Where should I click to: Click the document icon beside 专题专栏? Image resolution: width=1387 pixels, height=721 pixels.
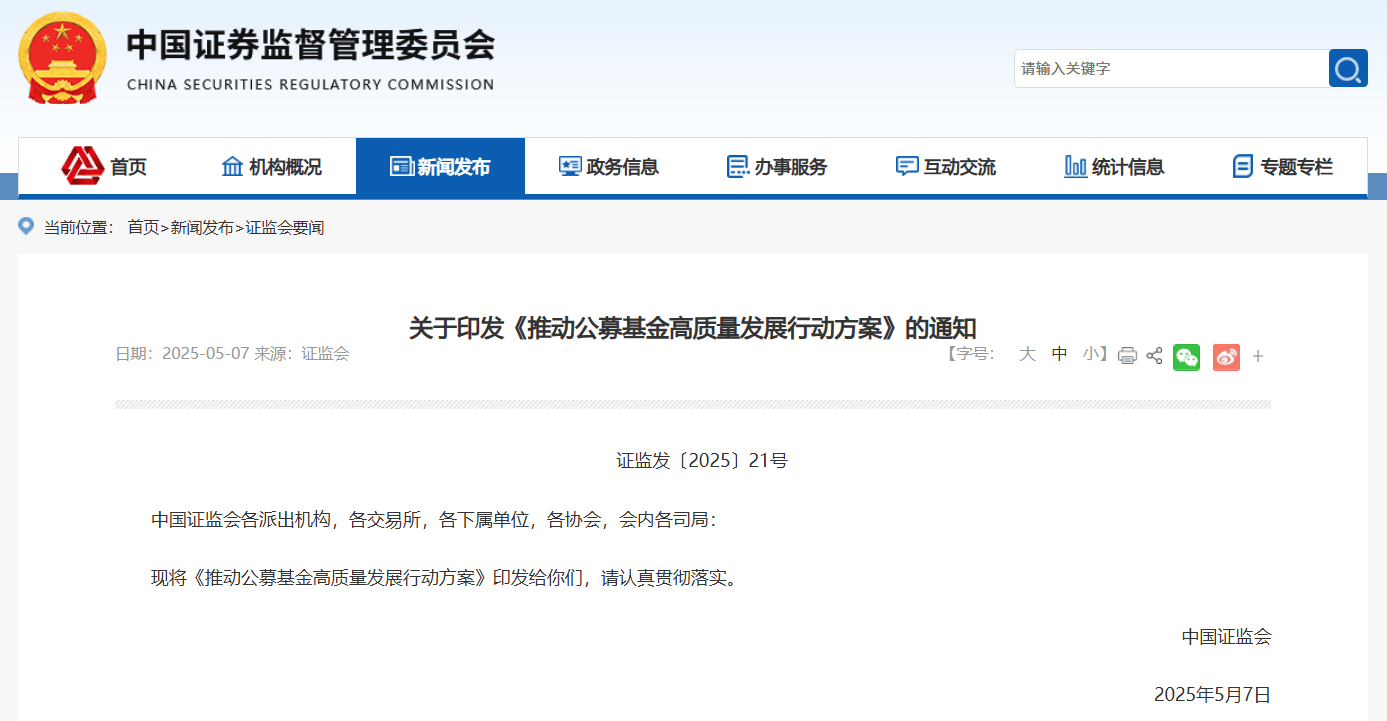tap(1243, 166)
